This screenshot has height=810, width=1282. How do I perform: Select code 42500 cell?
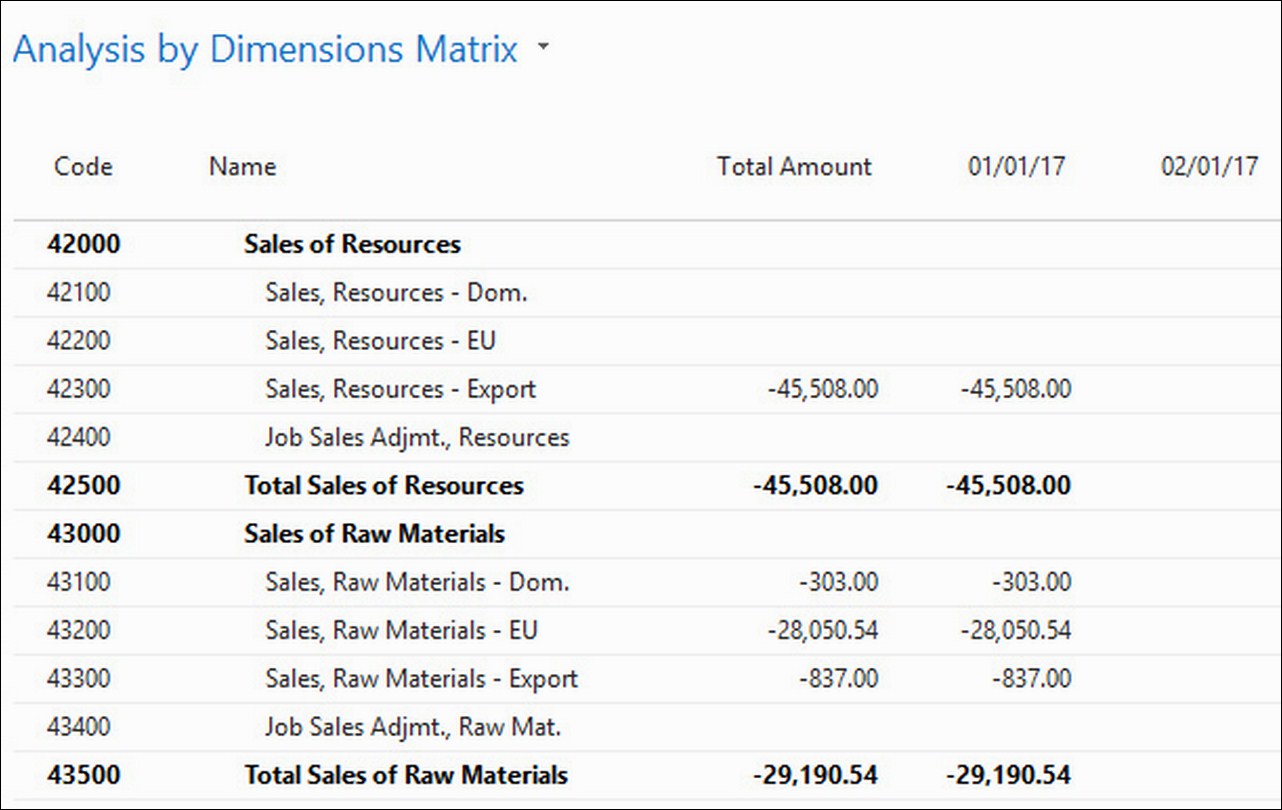coord(83,485)
